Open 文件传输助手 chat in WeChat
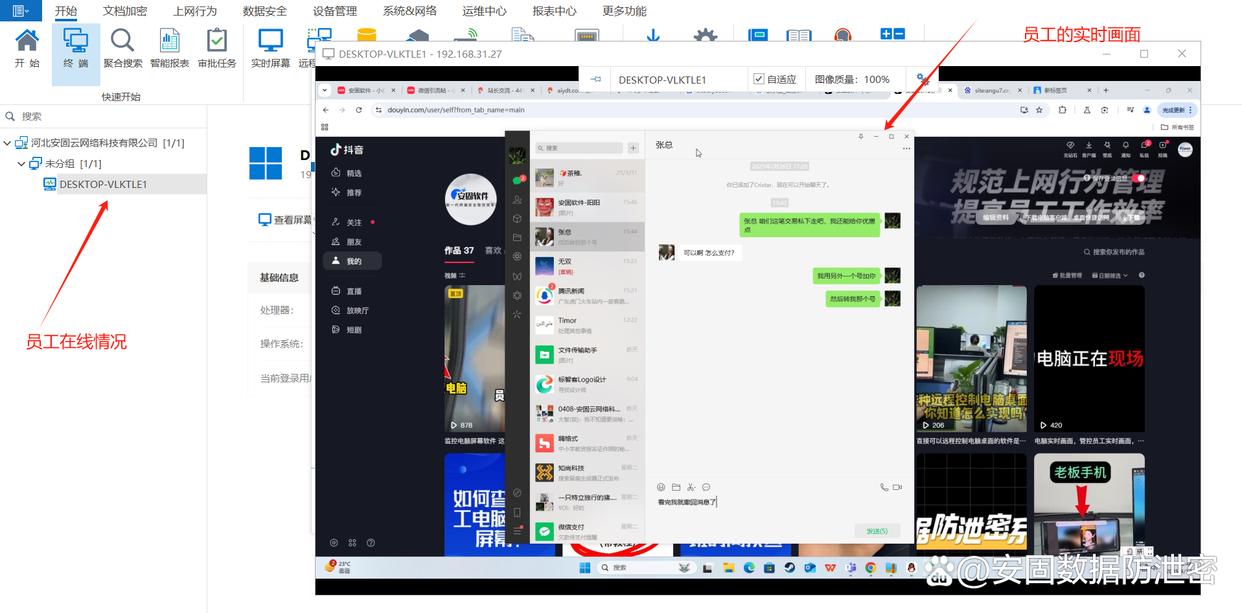This screenshot has width=1242, height=613. [587, 354]
